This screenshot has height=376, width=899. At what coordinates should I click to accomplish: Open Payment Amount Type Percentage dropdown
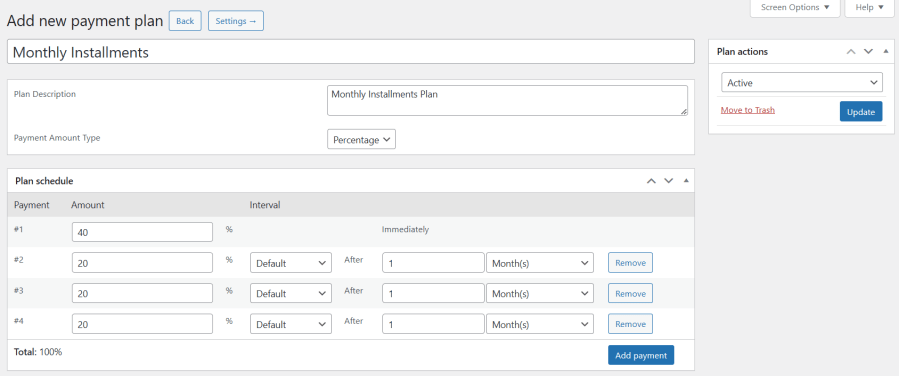361,139
